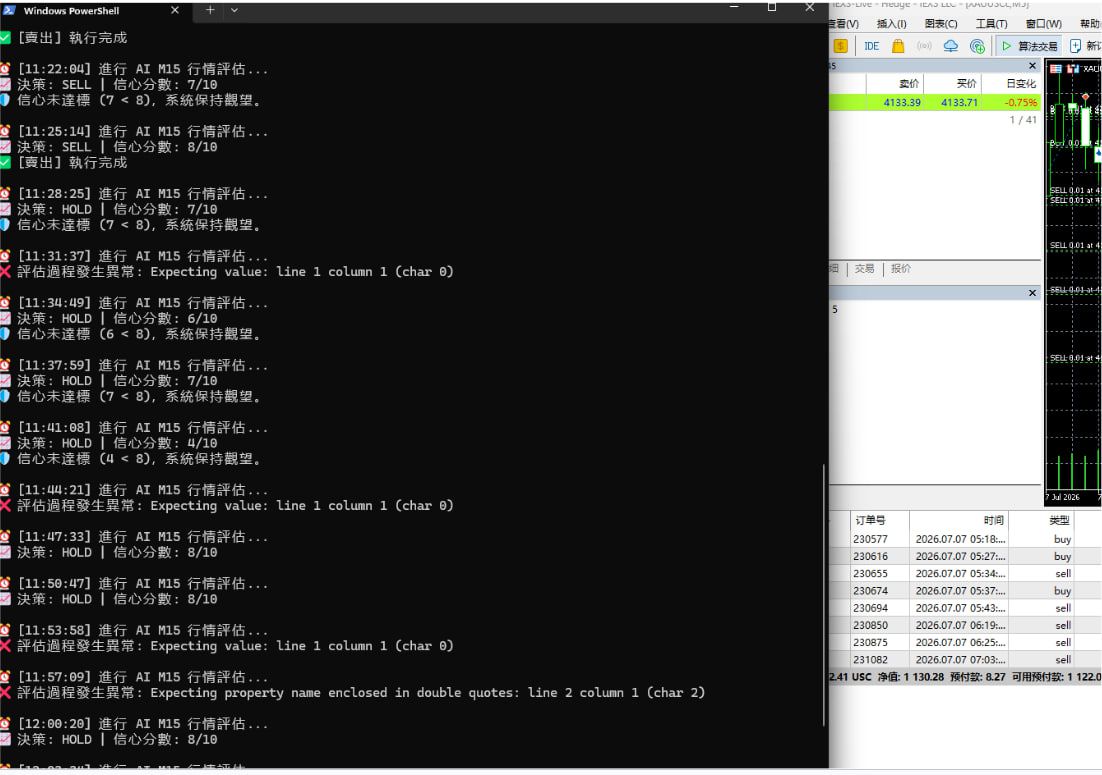The height and width of the screenshot is (775, 1102).
Task: Click the new order document icon
Action: tap(1075, 46)
